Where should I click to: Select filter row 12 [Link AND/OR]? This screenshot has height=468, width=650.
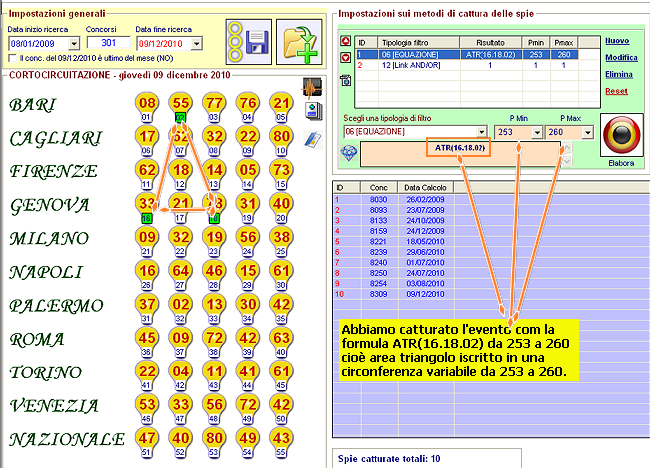pos(467,65)
